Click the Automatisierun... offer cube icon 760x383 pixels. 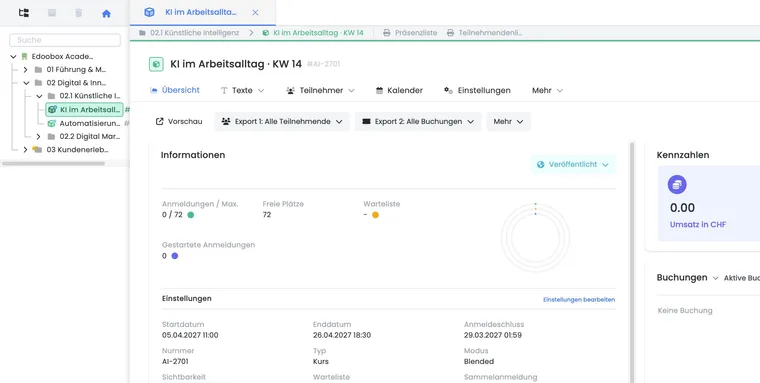coord(52,124)
